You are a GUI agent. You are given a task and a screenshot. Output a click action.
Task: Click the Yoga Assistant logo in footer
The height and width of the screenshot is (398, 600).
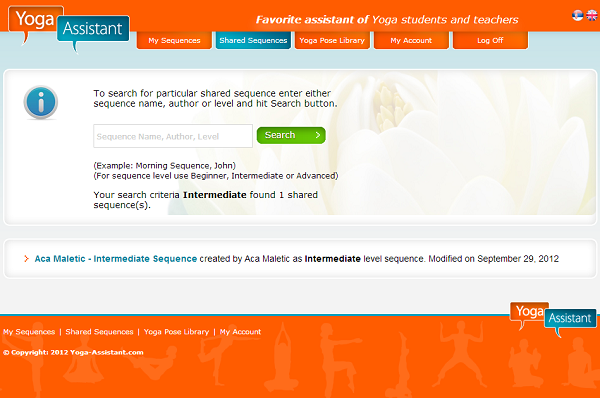pos(553,319)
